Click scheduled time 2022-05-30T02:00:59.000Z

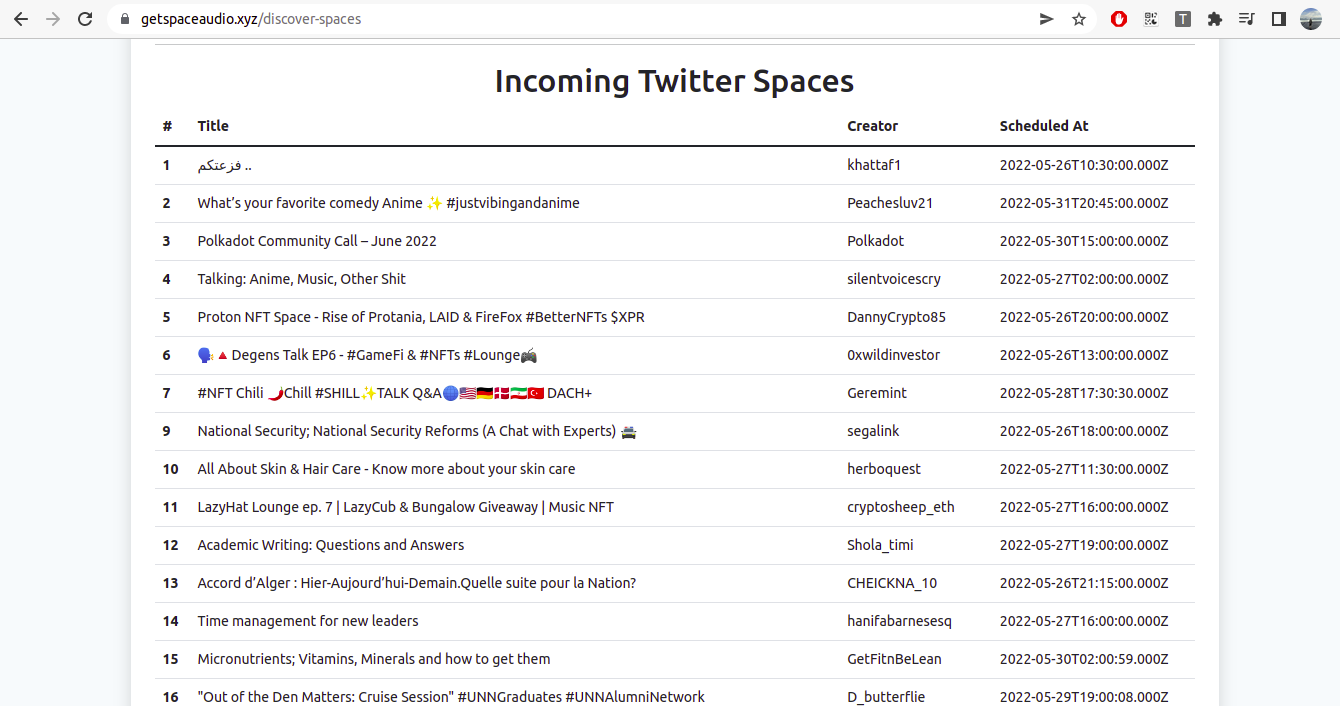[x=1084, y=659]
